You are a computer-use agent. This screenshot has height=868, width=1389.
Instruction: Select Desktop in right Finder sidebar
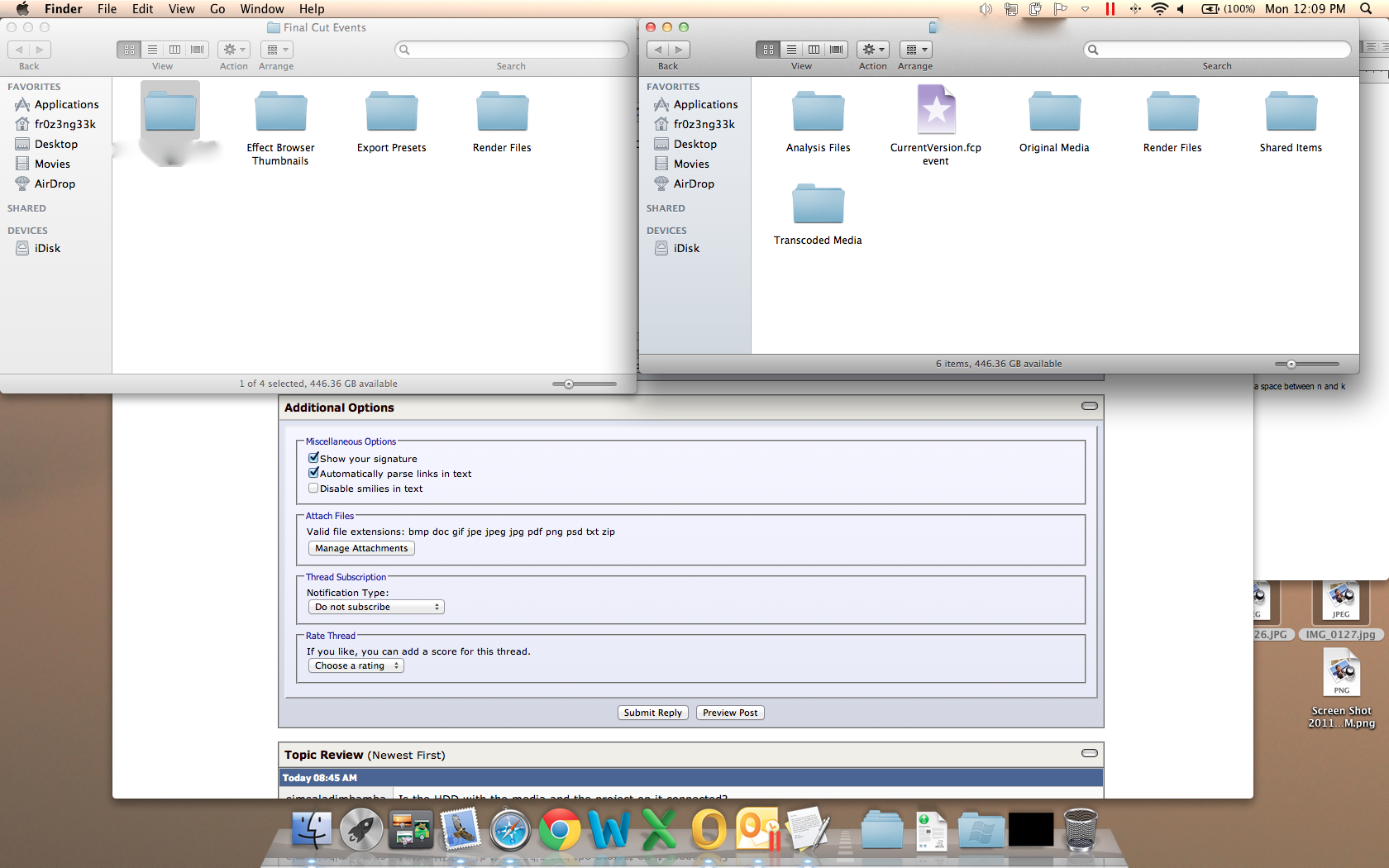point(694,144)
